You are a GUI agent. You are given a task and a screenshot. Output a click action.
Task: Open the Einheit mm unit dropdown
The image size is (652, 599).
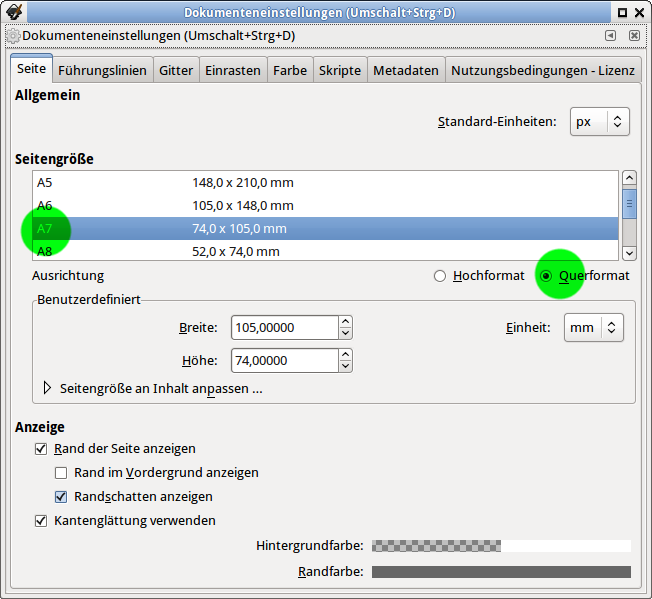click(594, 328)
